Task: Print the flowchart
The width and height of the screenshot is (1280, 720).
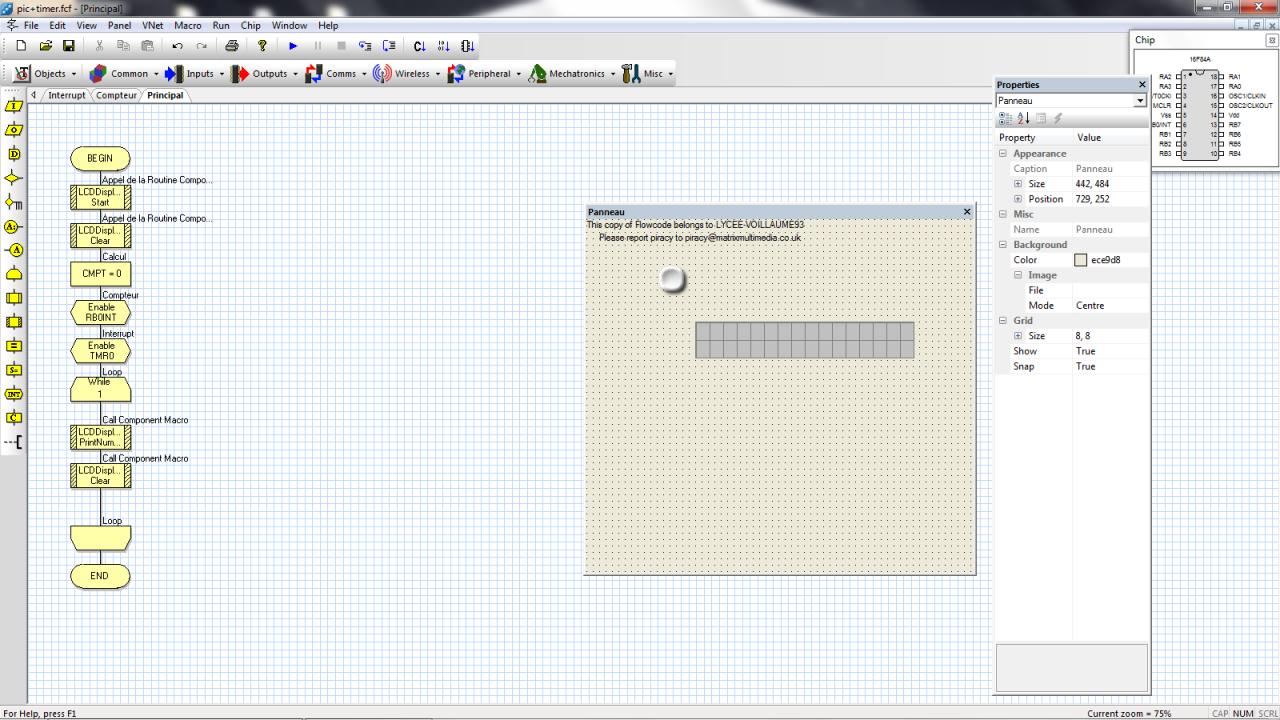Action: coord(232,46)
